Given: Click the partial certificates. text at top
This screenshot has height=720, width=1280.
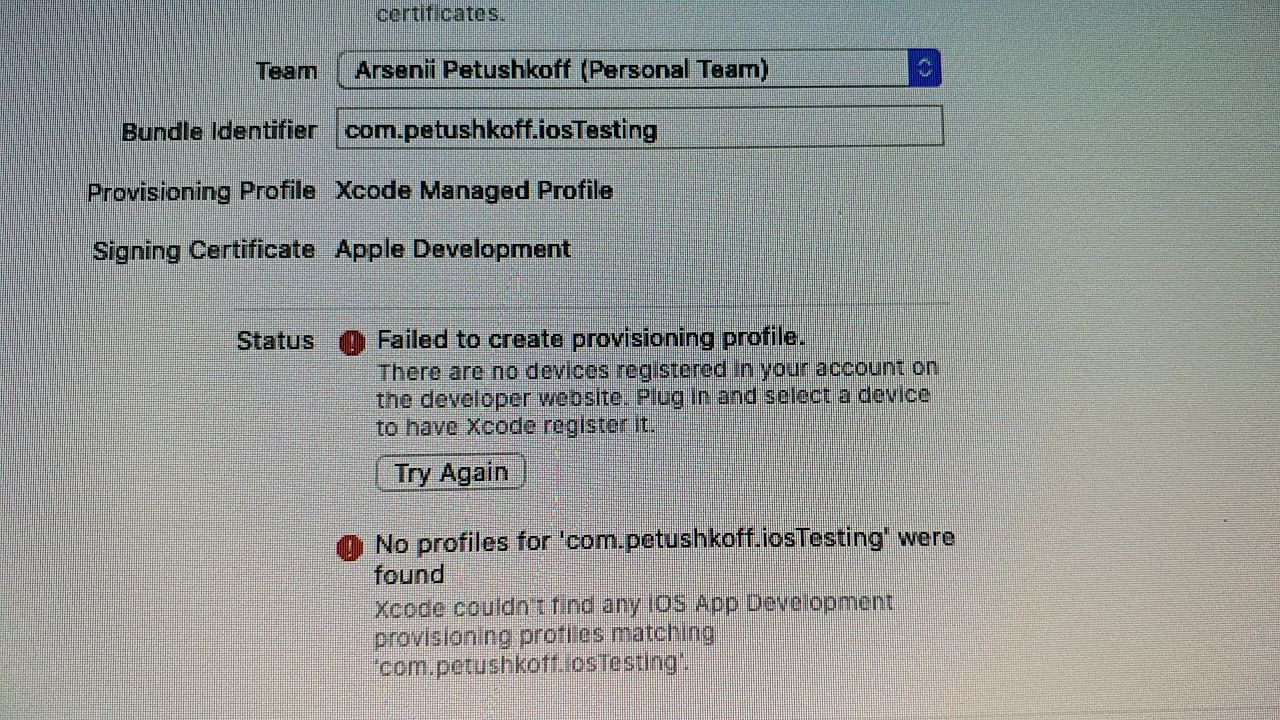Looking at the screenshot, I should coord(440,14).
